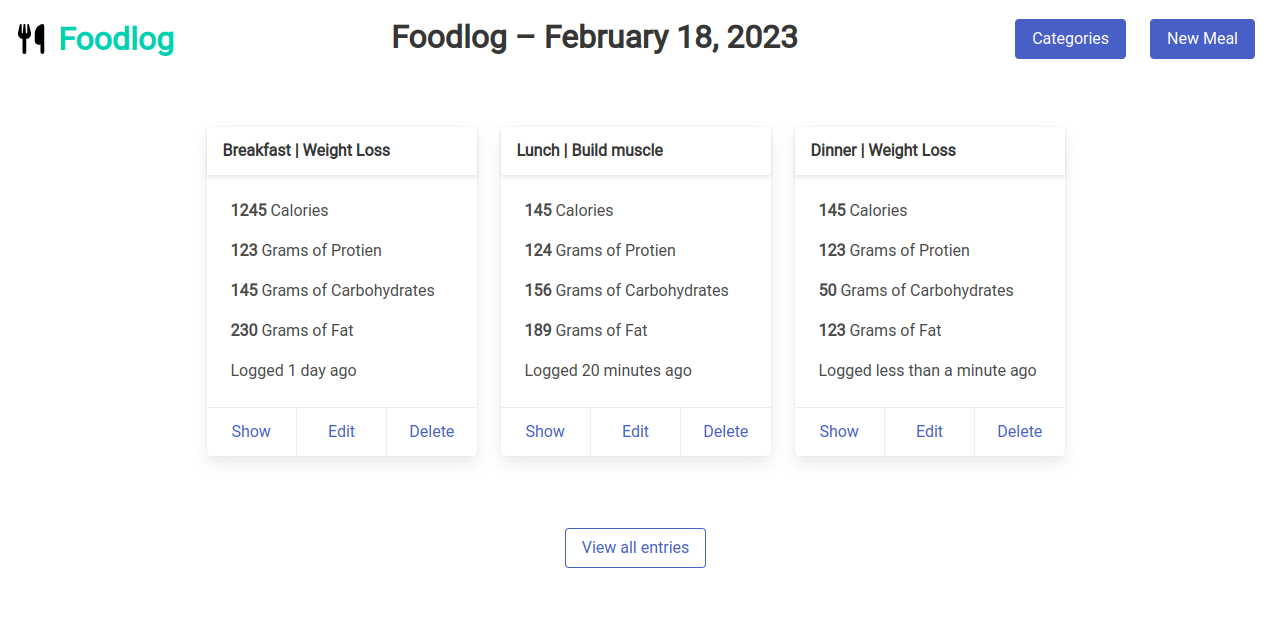View all entries
The image size is (1276, 624).
(x=635, y=547)
